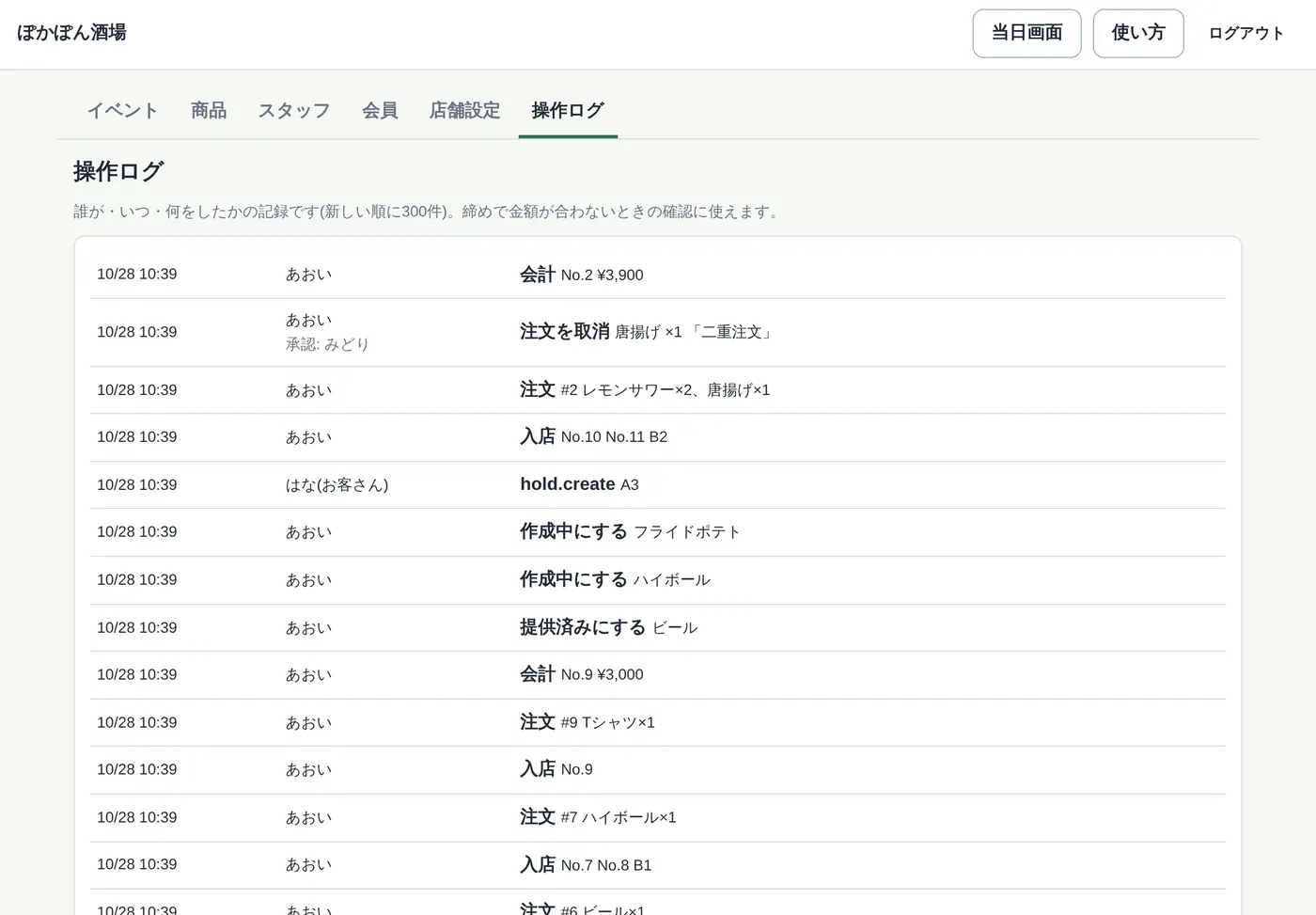This screenshot has width=1316, height=915.
Task: Click あおい in the 提供済みにする ビール row
Action: pos(309,628)
